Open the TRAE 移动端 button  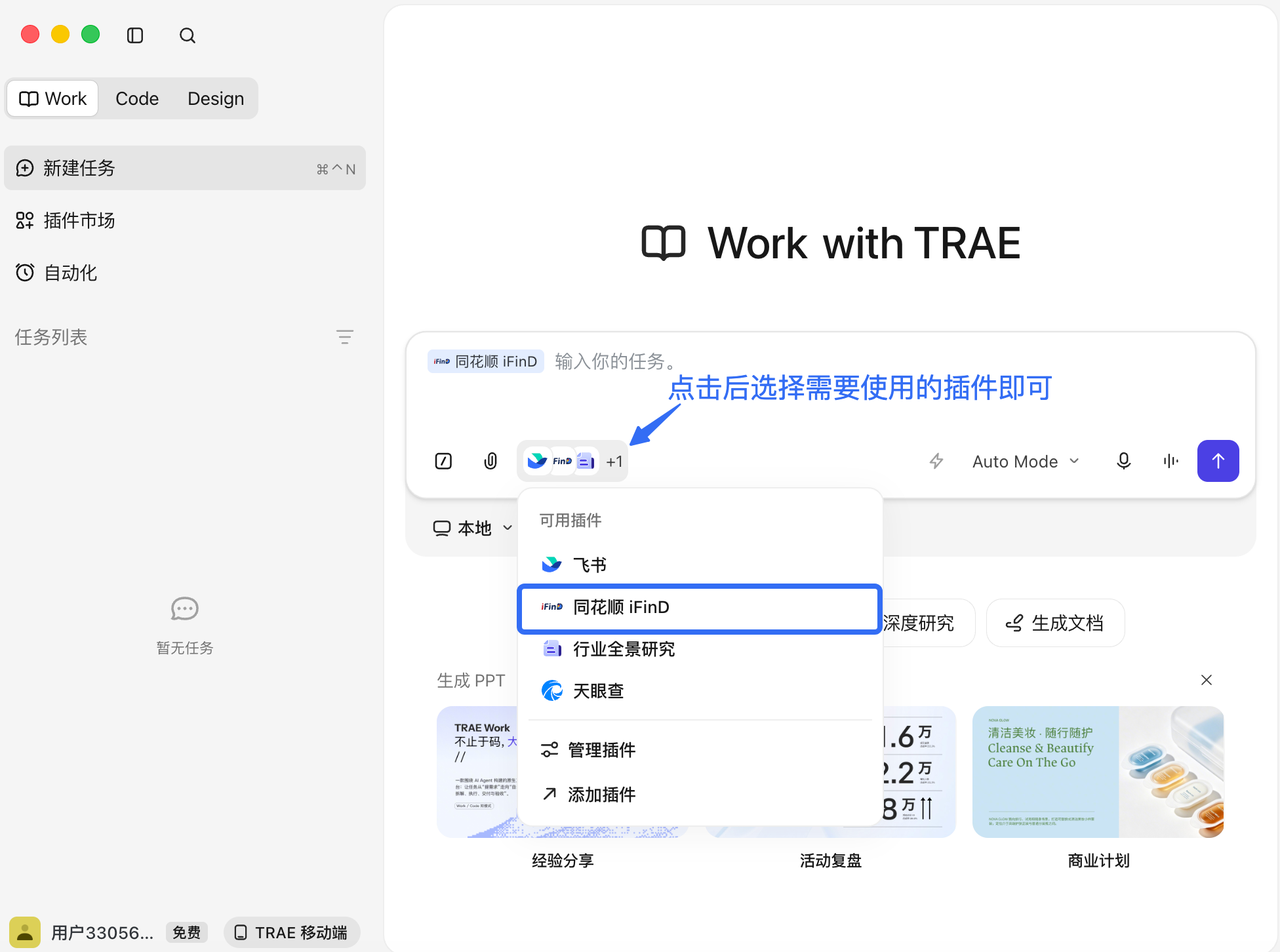(x=291, y=933)
